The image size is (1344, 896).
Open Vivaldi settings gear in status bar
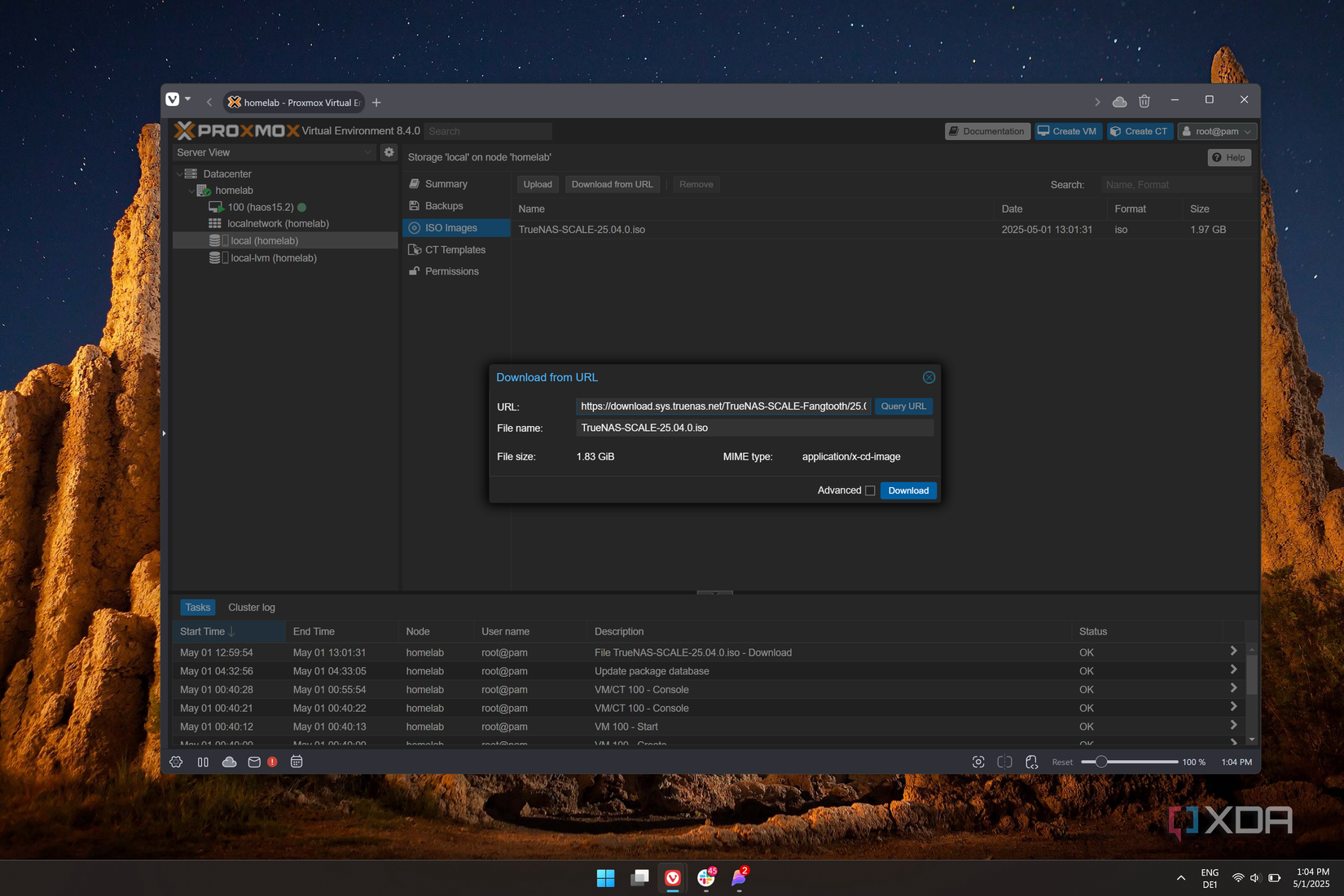[x=176, y=762]
